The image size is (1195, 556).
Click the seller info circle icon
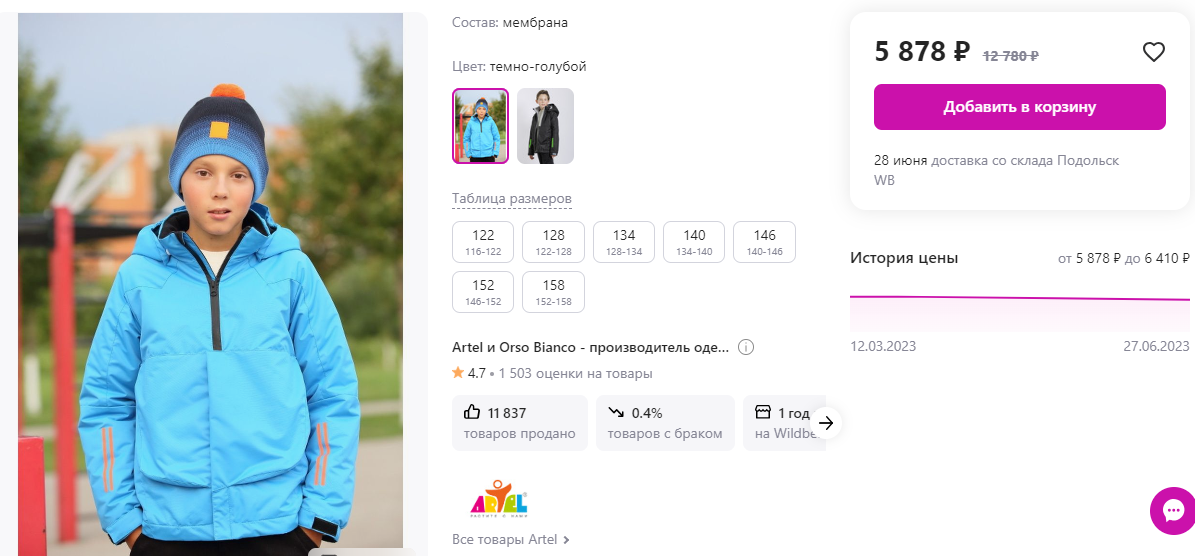[x=745, y=348]
